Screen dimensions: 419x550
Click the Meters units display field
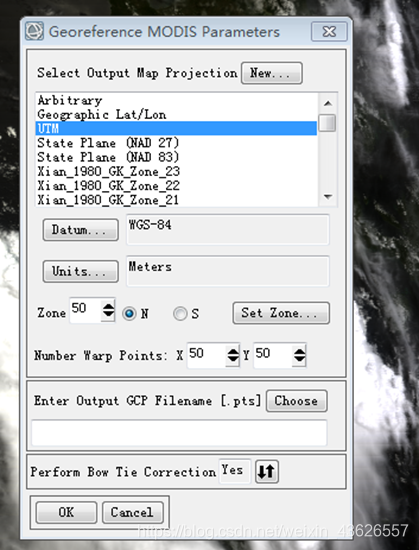click(228, 271)
